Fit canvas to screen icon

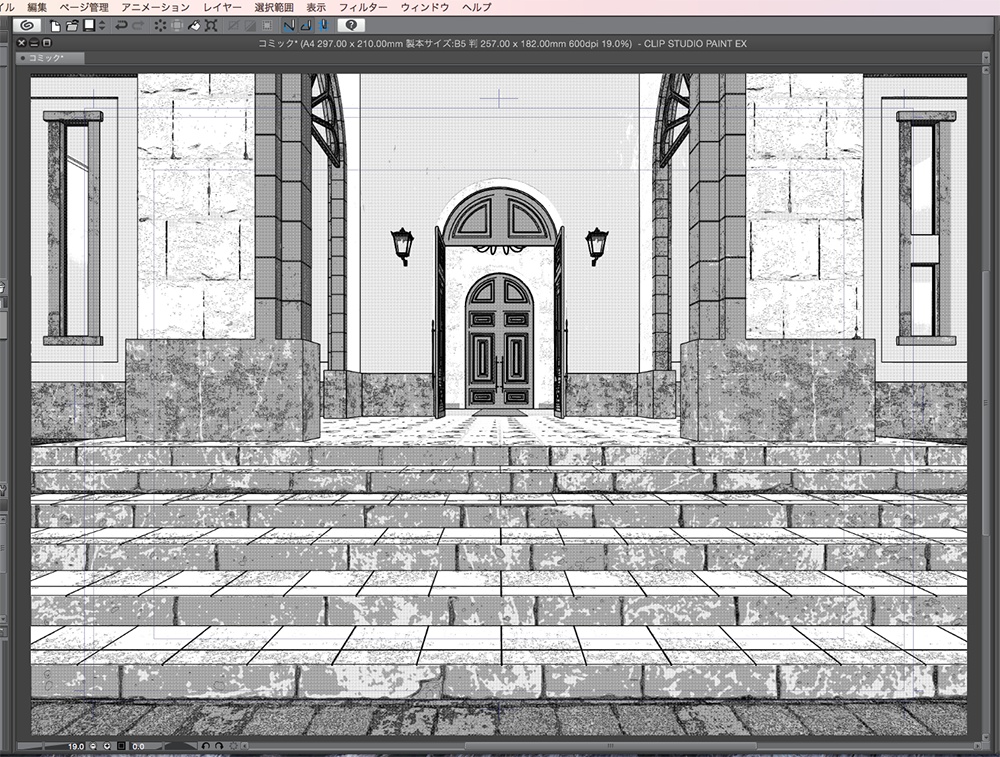tap(121, 746)
